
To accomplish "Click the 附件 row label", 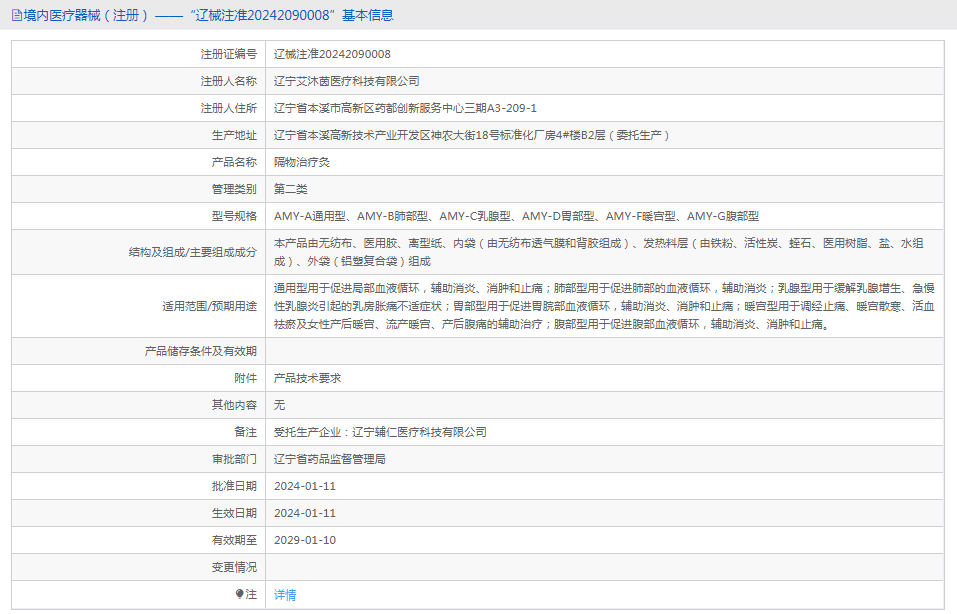I will click(245, 378).
